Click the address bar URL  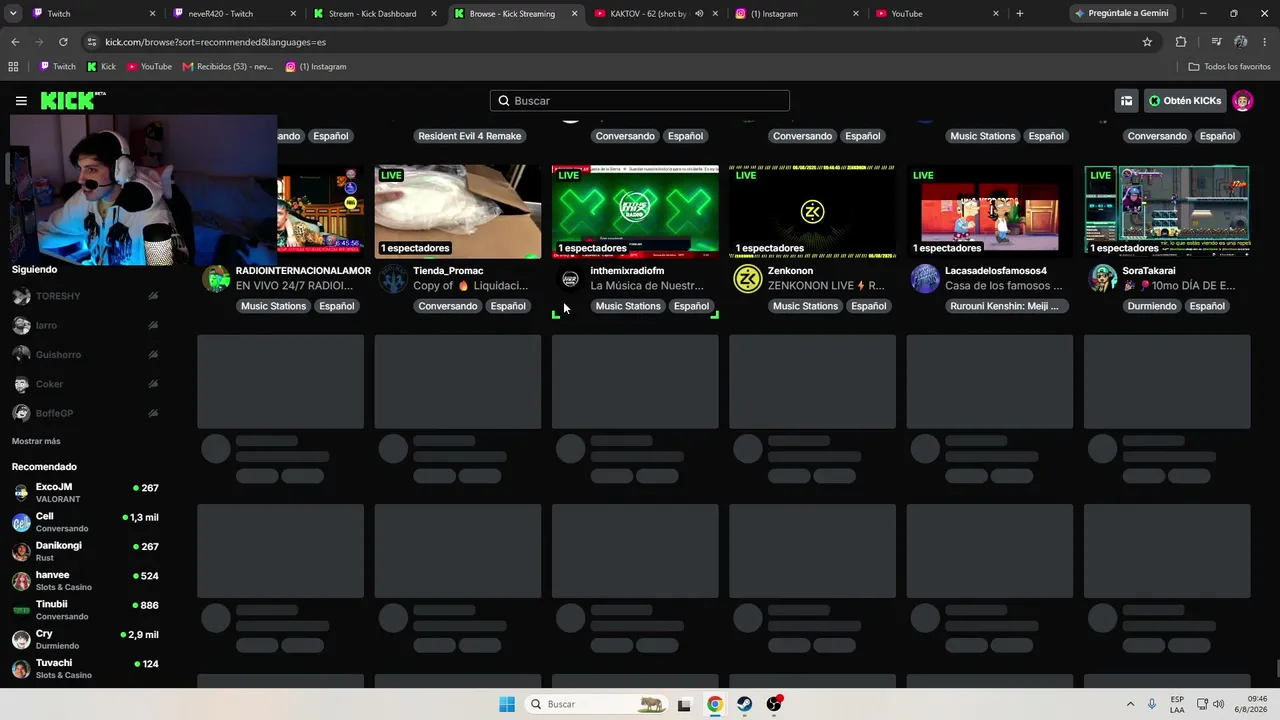click(x=215, y=42)
